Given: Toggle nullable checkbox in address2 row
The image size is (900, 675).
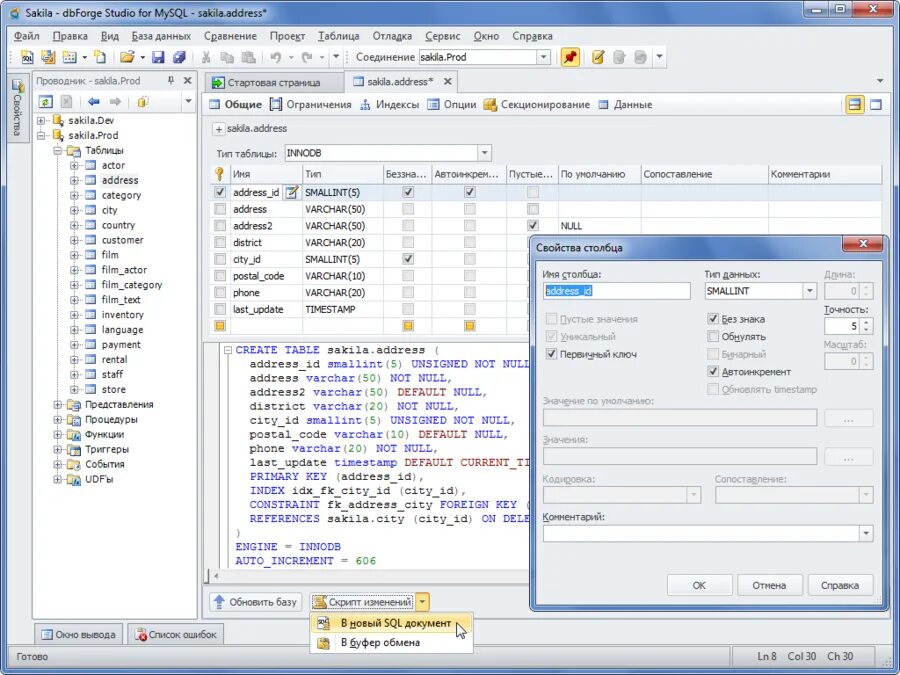Looking at the screenshot, I should point(533,226).
